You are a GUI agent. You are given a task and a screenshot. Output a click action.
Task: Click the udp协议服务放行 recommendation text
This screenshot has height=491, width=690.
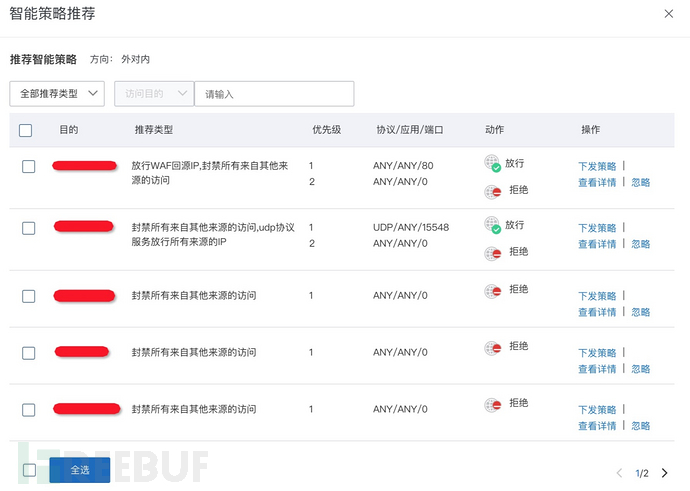click(x=213, y=234)
